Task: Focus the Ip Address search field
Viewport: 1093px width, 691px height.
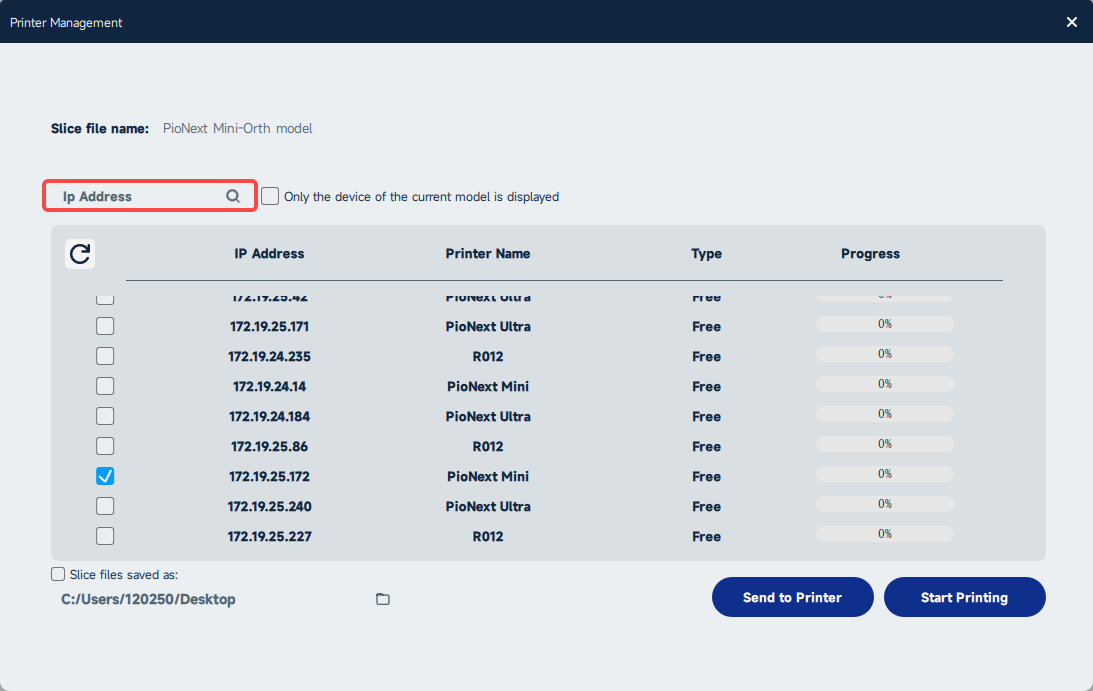Action: (x=150, y=196)
